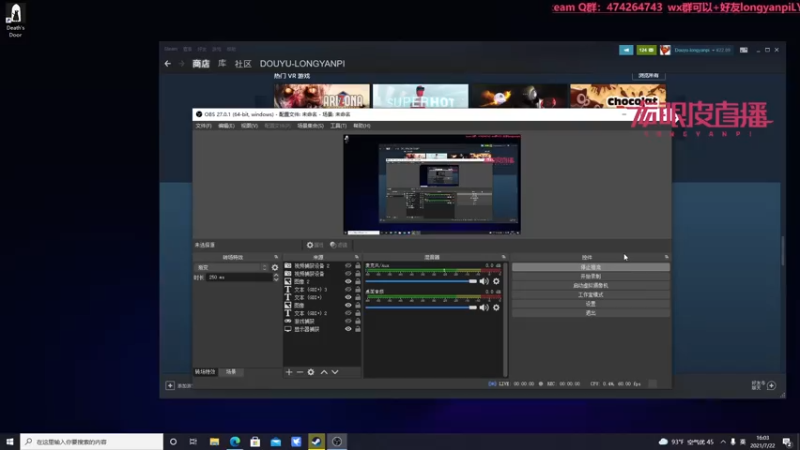Pop out the 转场特效 dock panel
Viewport: 800px width, 450px height.
pyautogui.click(x=276, y=257)
